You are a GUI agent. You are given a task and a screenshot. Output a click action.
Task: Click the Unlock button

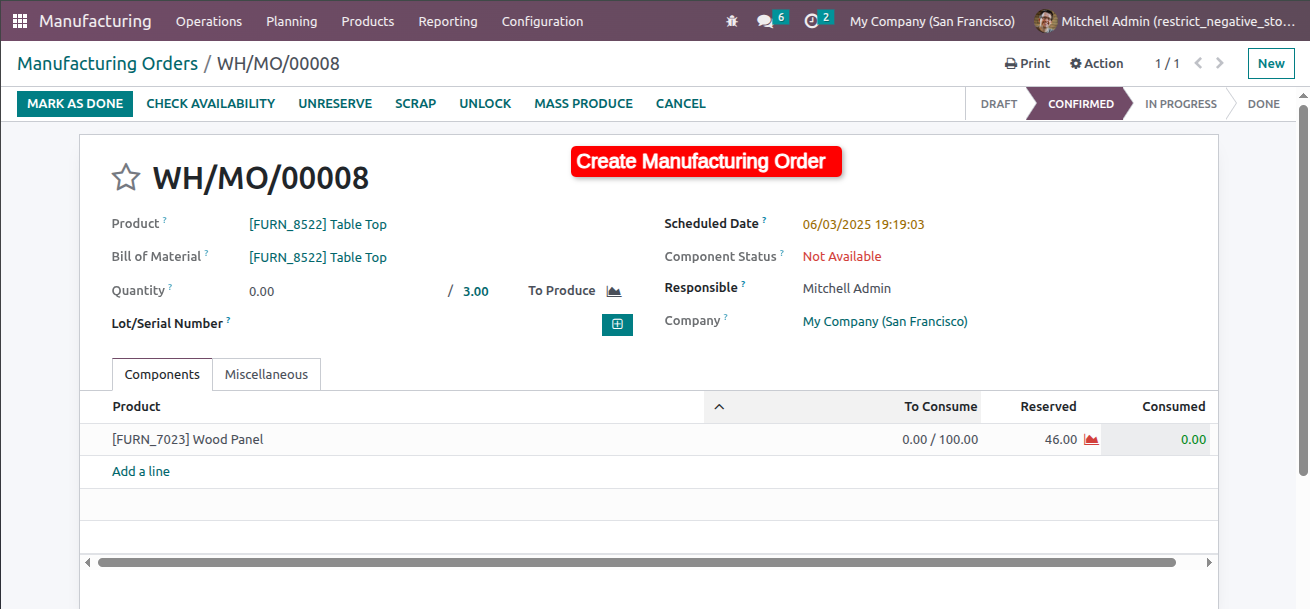click(485, 104)
